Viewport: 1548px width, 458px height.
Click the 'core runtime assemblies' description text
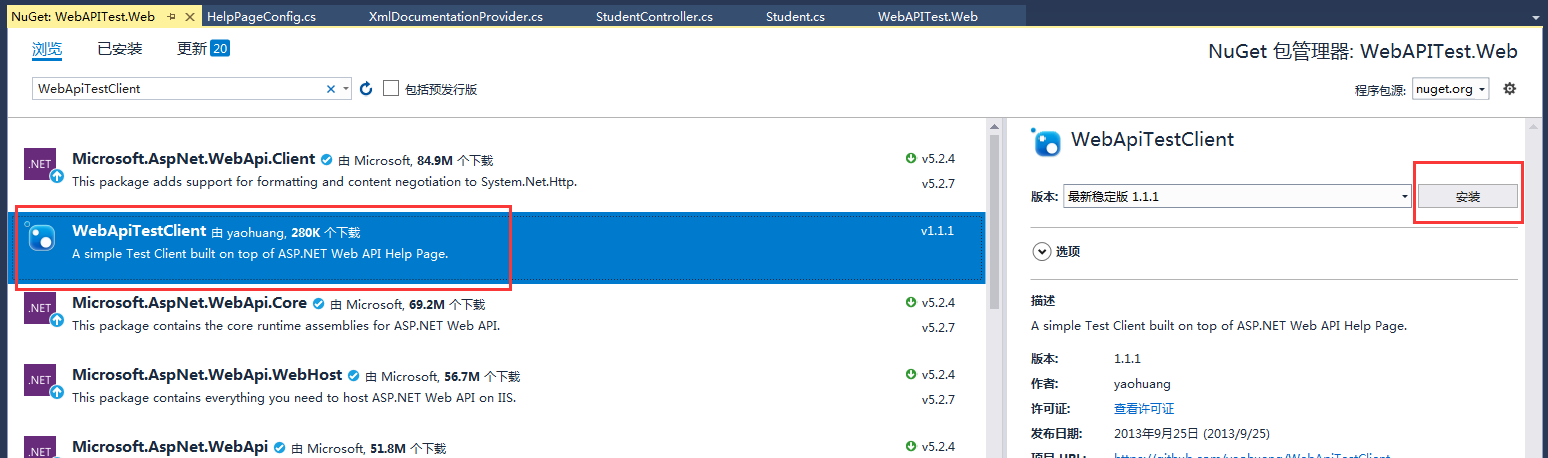(286, 326)
